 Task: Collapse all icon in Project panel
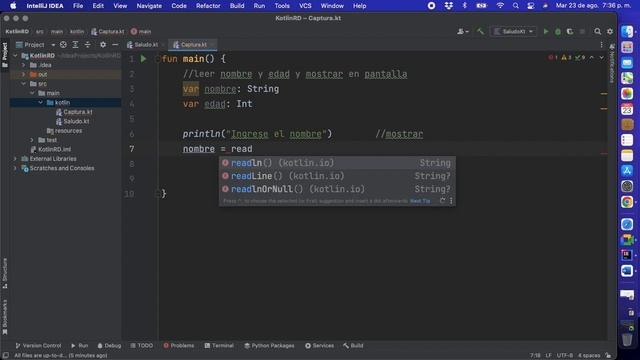(87, 44)
